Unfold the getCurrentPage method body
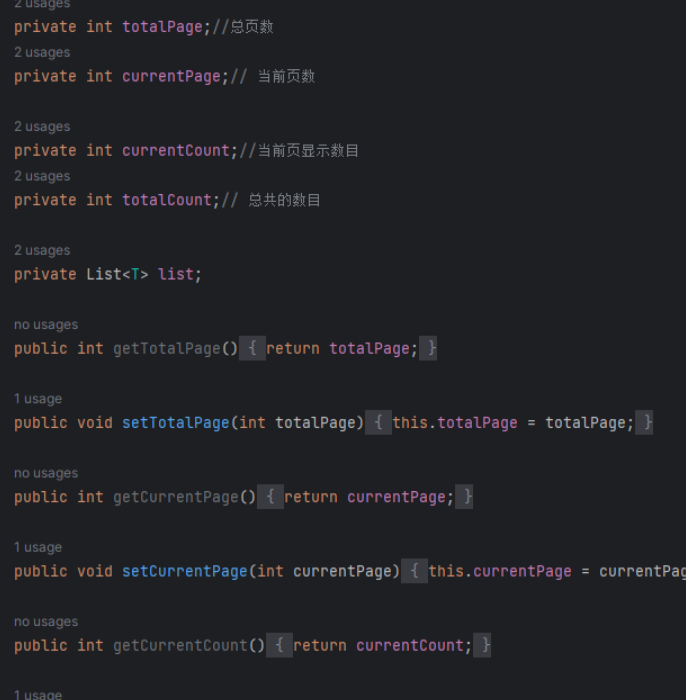 coord(272,497)
